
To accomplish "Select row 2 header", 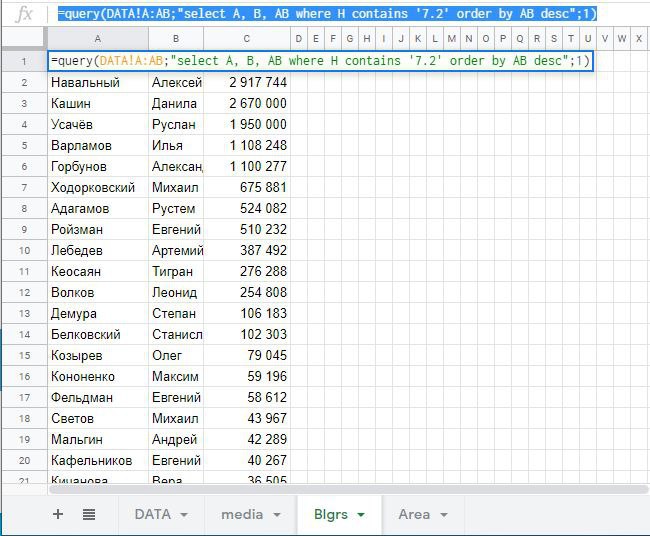I will [x=24, y=82].
